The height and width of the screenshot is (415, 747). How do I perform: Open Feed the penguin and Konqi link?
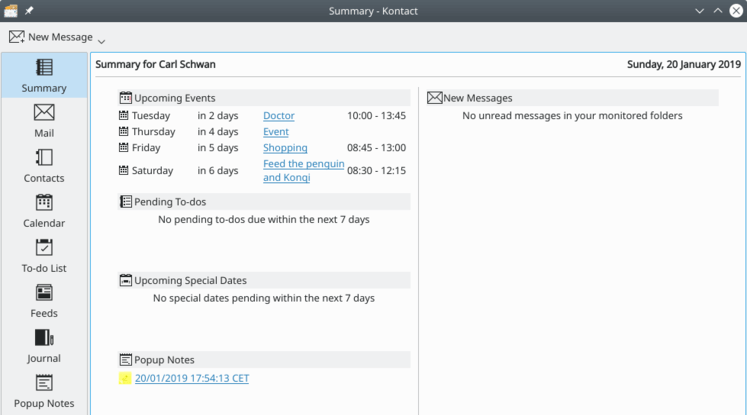coord(303,171)
